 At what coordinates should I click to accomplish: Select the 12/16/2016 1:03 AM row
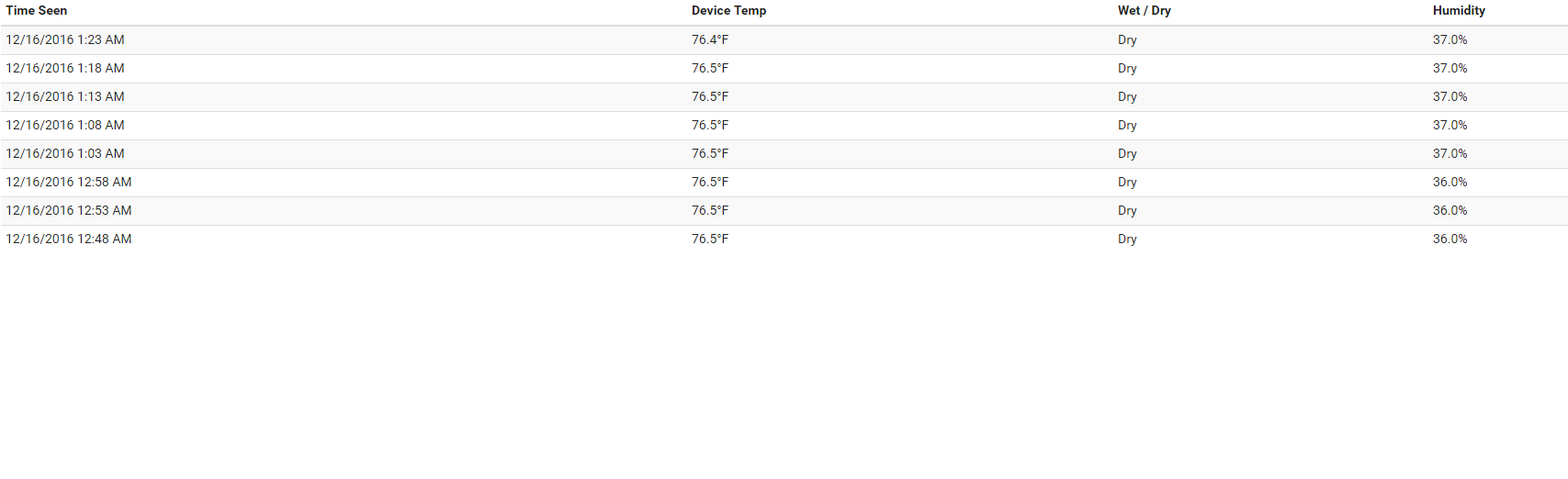[784, 154]
